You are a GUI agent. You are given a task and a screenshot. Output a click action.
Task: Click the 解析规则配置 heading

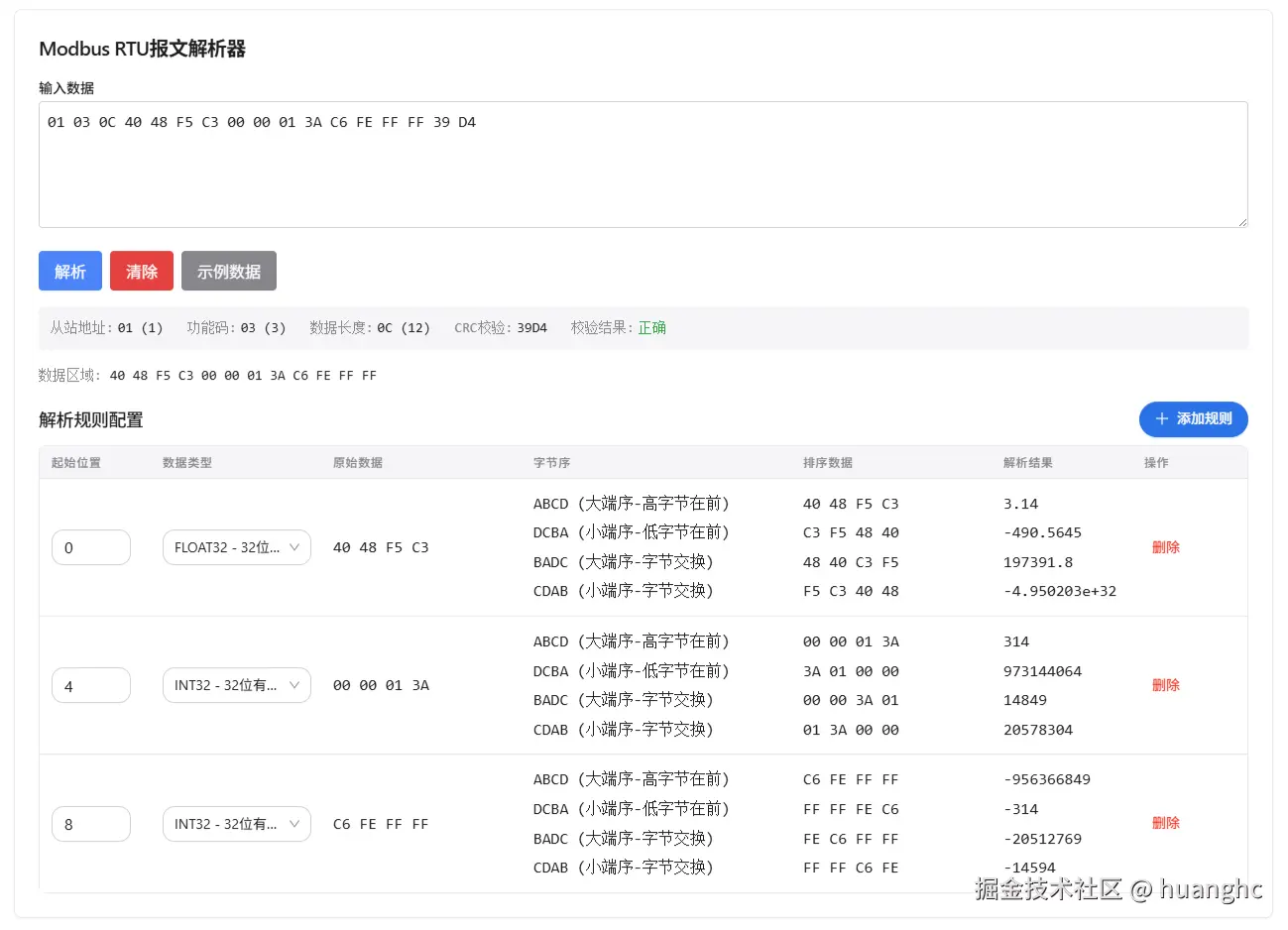click(91, 420)
